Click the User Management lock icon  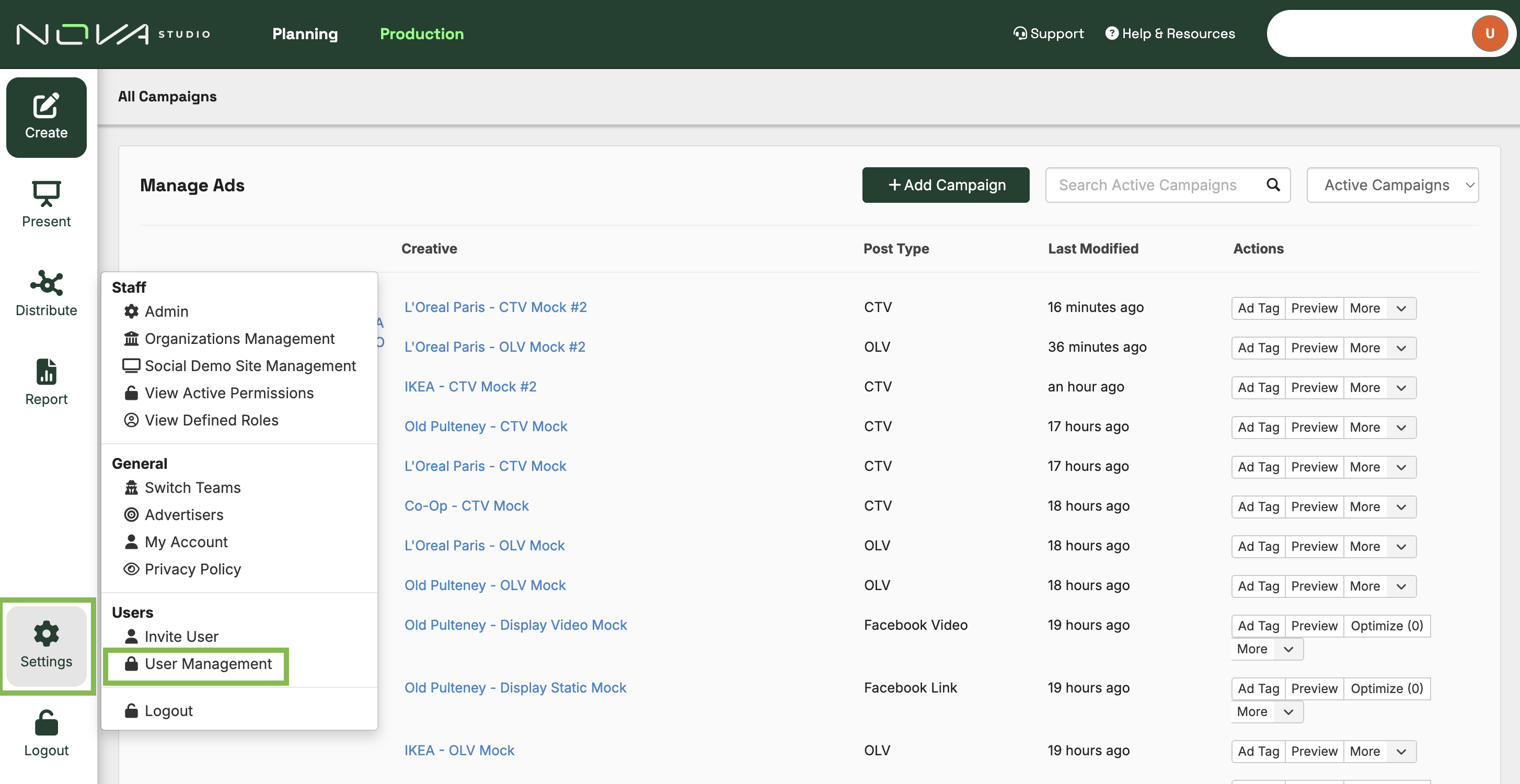131,664
